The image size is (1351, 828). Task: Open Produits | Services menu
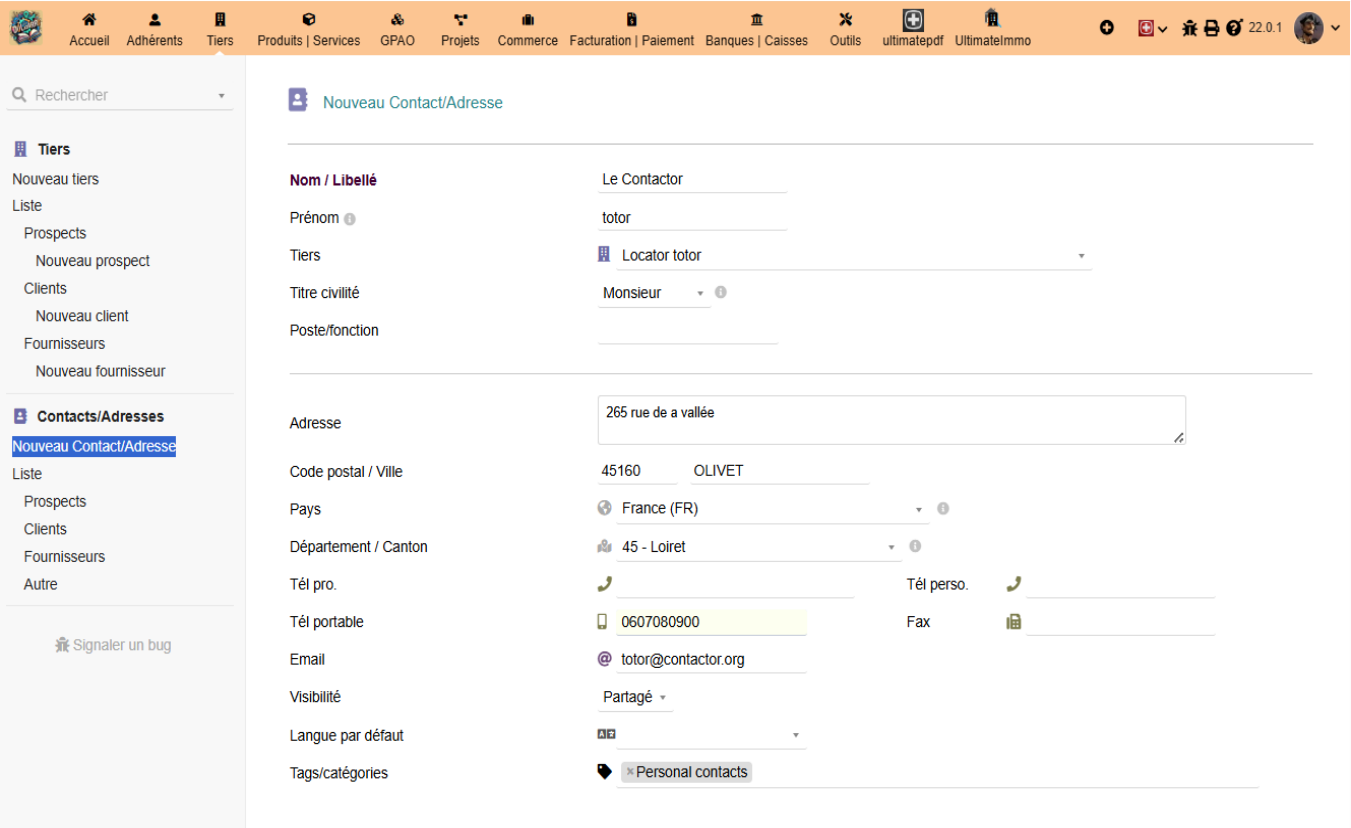(x=309, y=29)
